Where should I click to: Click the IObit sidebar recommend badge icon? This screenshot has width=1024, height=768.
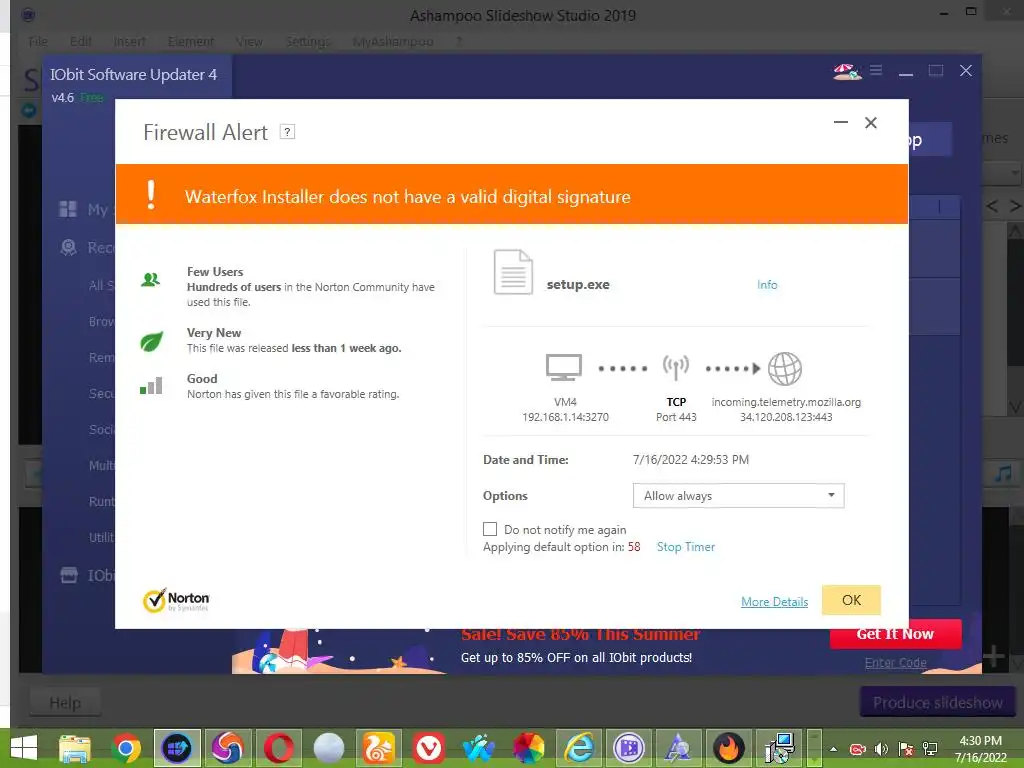pyautogui.click(x=69, y=247)
